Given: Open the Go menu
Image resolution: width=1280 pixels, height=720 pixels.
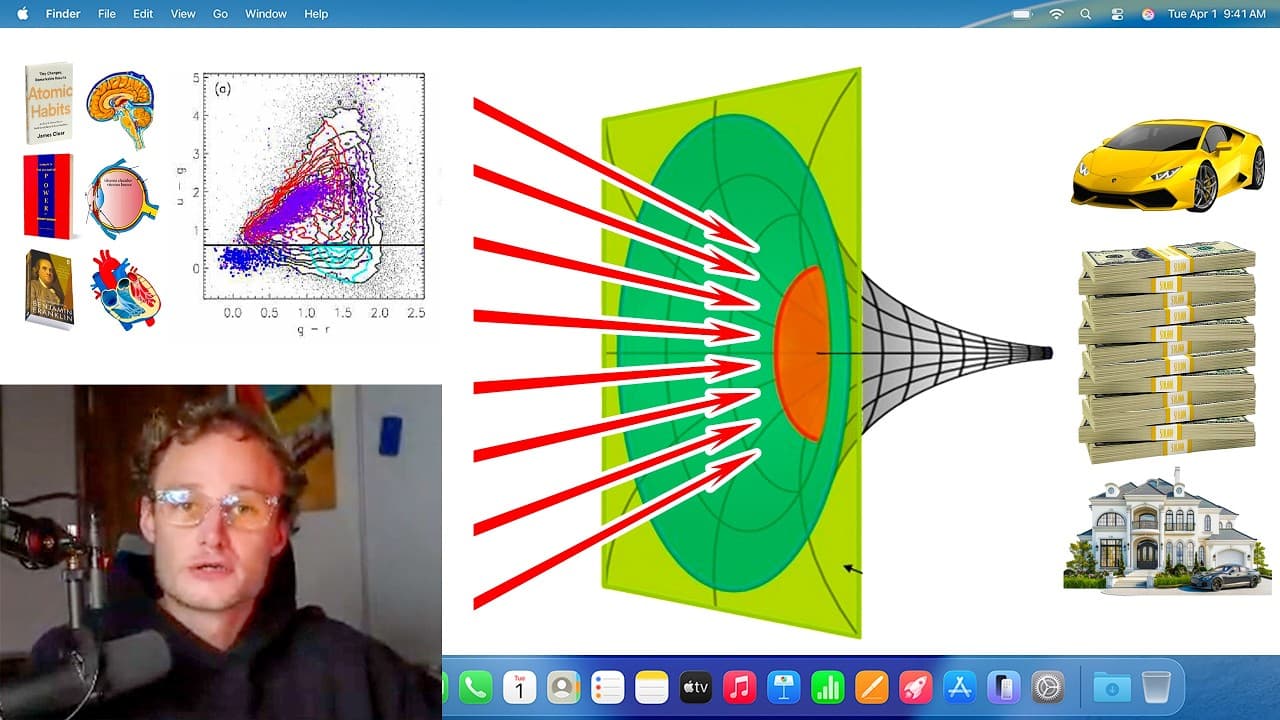Looking at the screenshot, I should click(221, 14).
